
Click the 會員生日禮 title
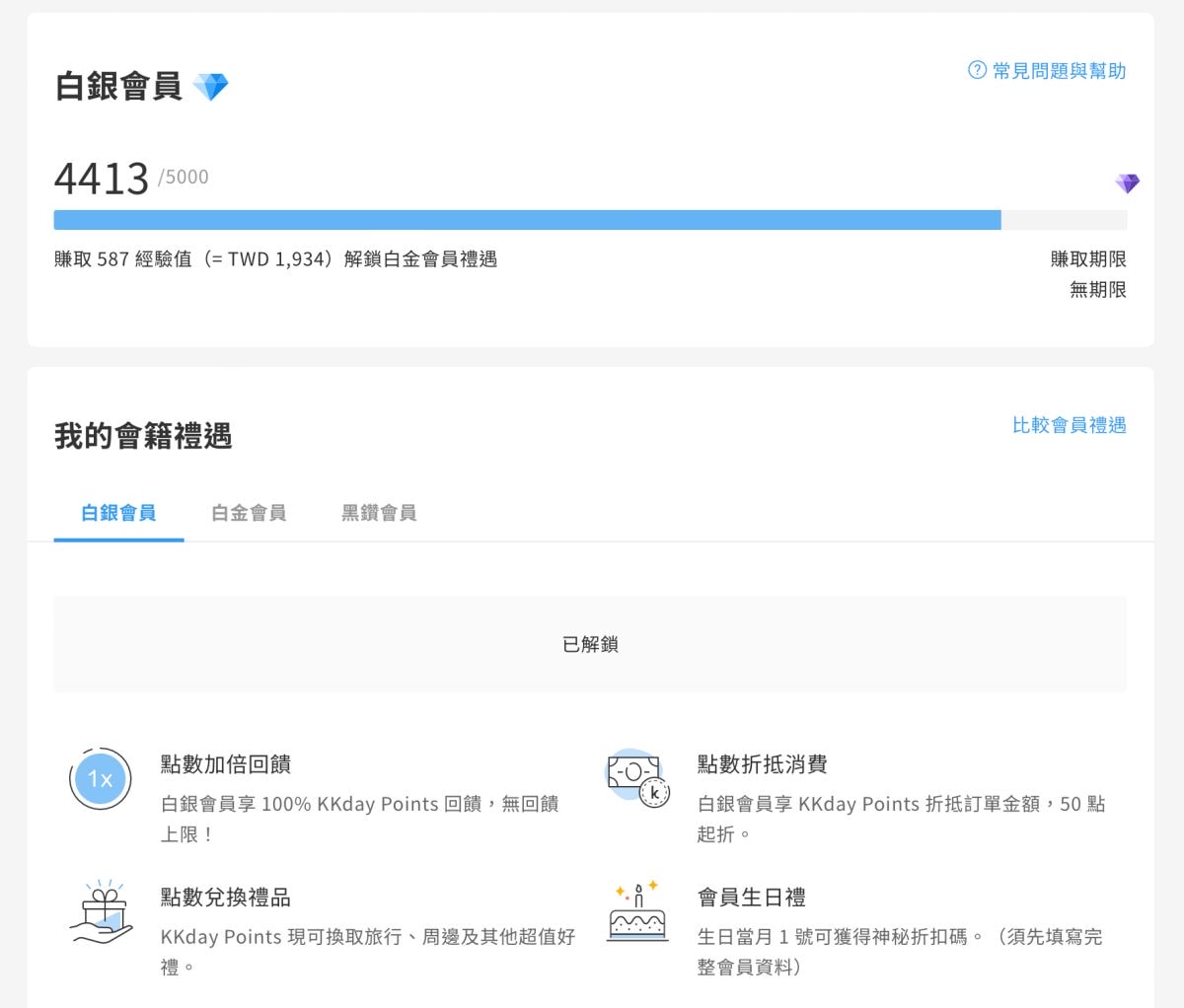tap(752, 898)
